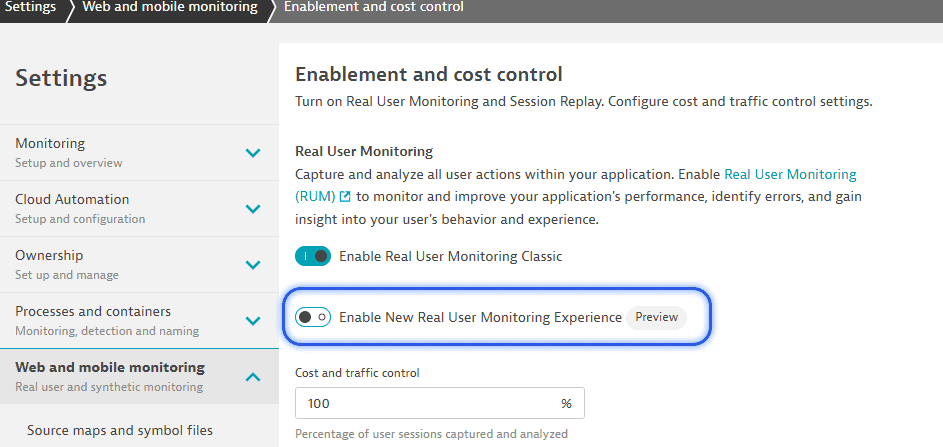The image size is (943, 447).
Task: Select Processes and containers item
Action: (139, 321)
